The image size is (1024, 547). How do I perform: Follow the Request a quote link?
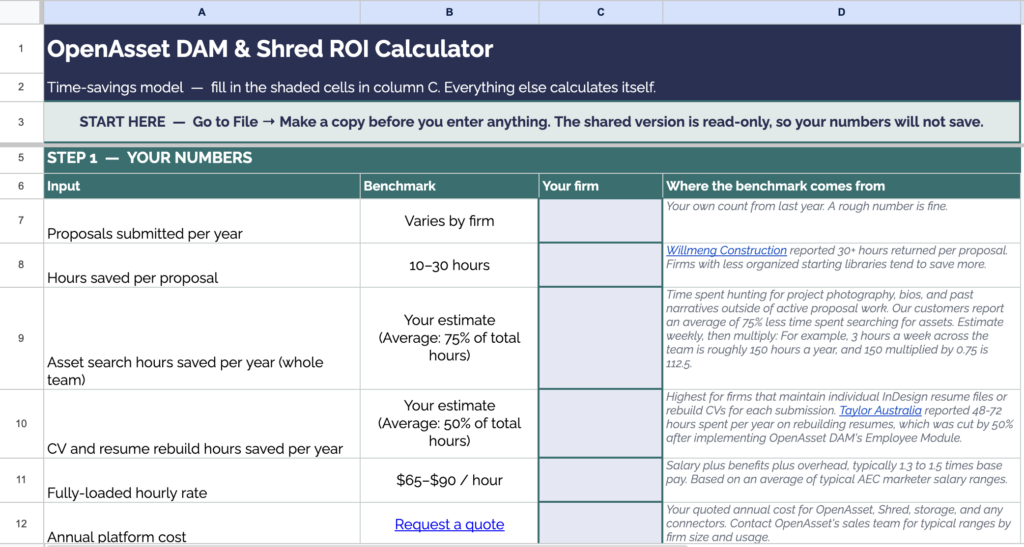449,524
